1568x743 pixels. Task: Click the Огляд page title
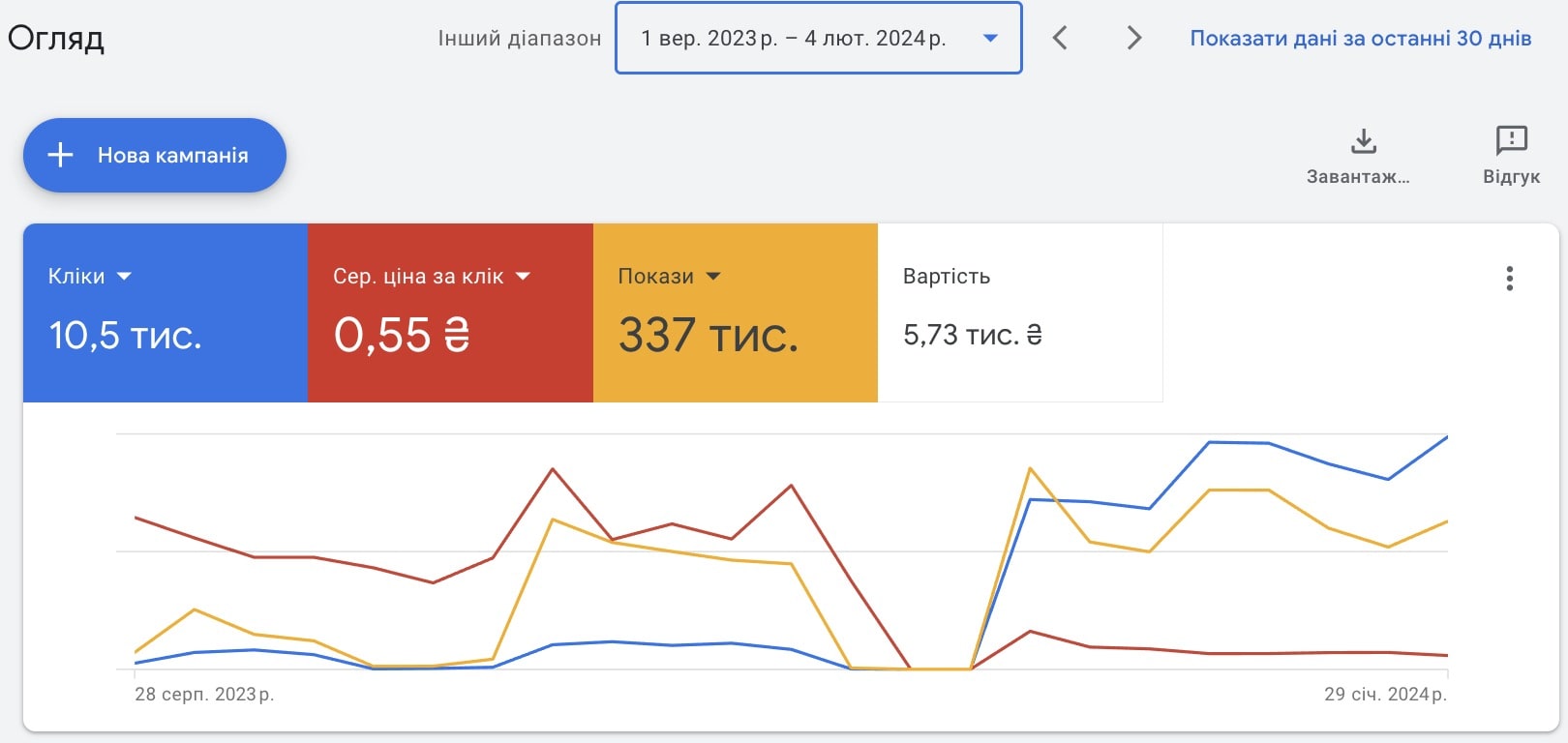point(56,39)
